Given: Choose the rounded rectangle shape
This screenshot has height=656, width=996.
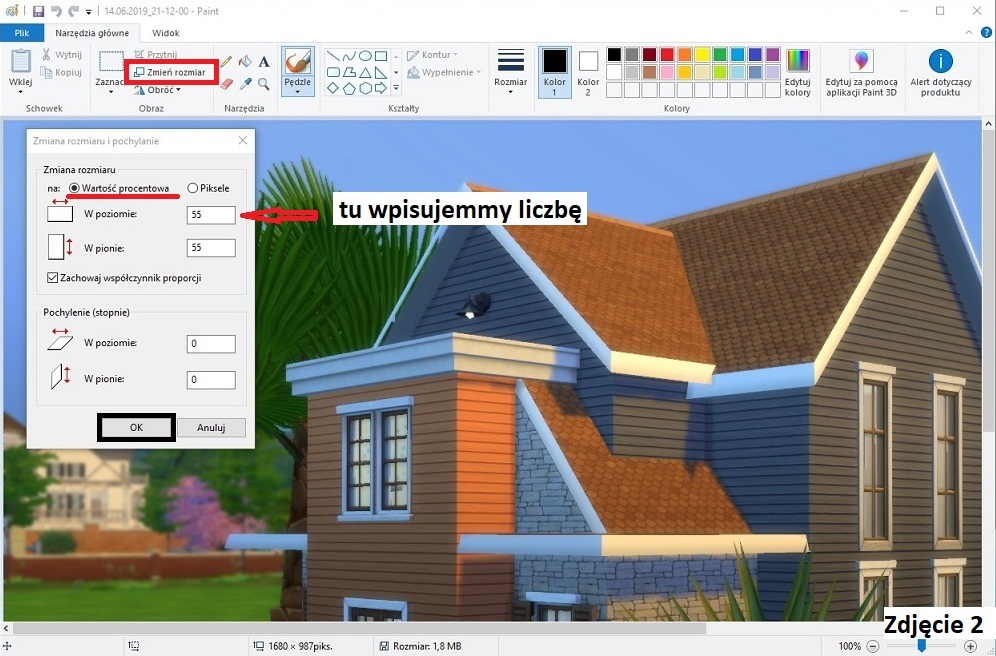Looking at the screenshot, I should (x=333, y=72).
